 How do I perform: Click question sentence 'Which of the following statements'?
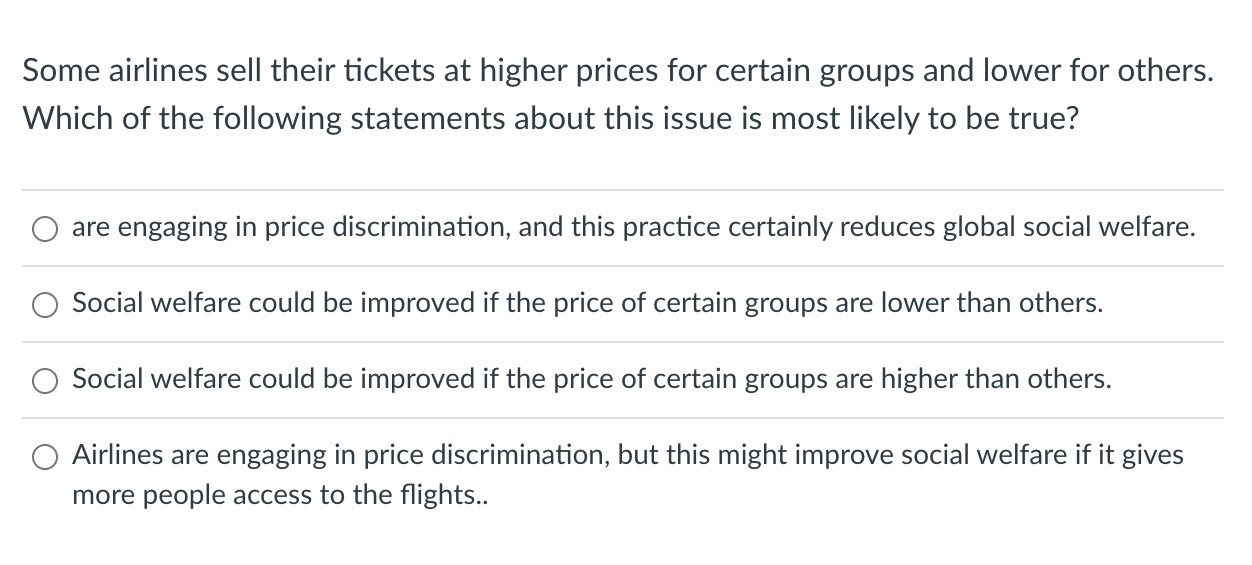(551, 118)
